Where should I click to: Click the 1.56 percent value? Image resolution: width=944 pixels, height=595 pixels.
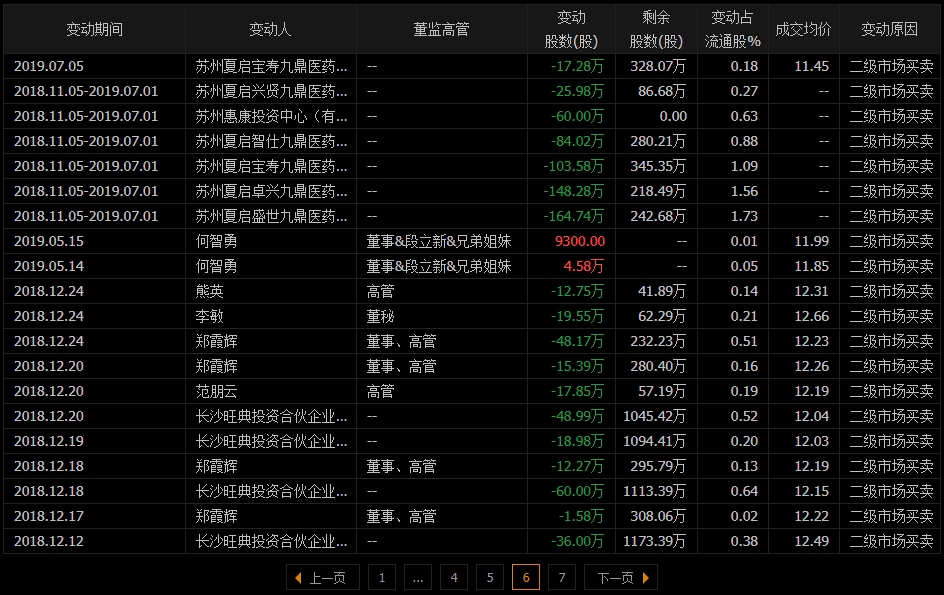[x=744, y=192]
